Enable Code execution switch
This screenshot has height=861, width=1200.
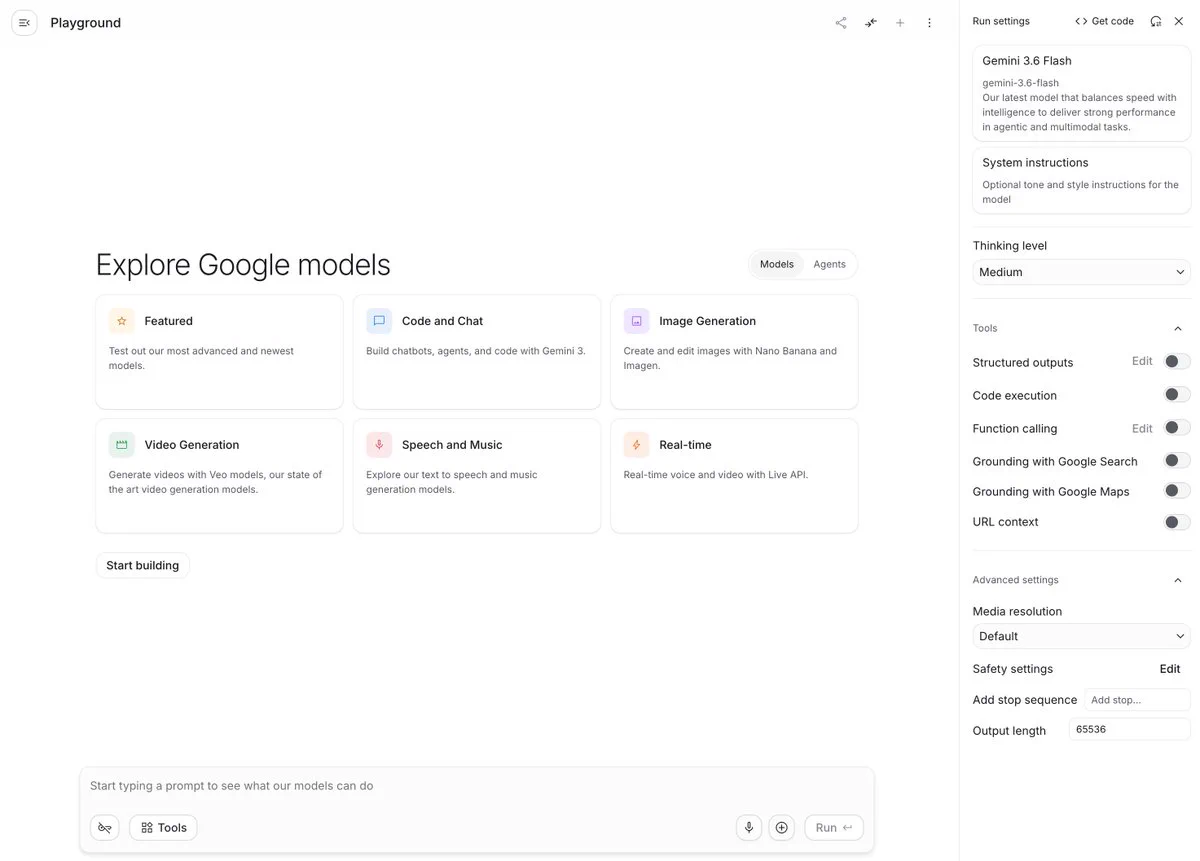point(1177,395)
